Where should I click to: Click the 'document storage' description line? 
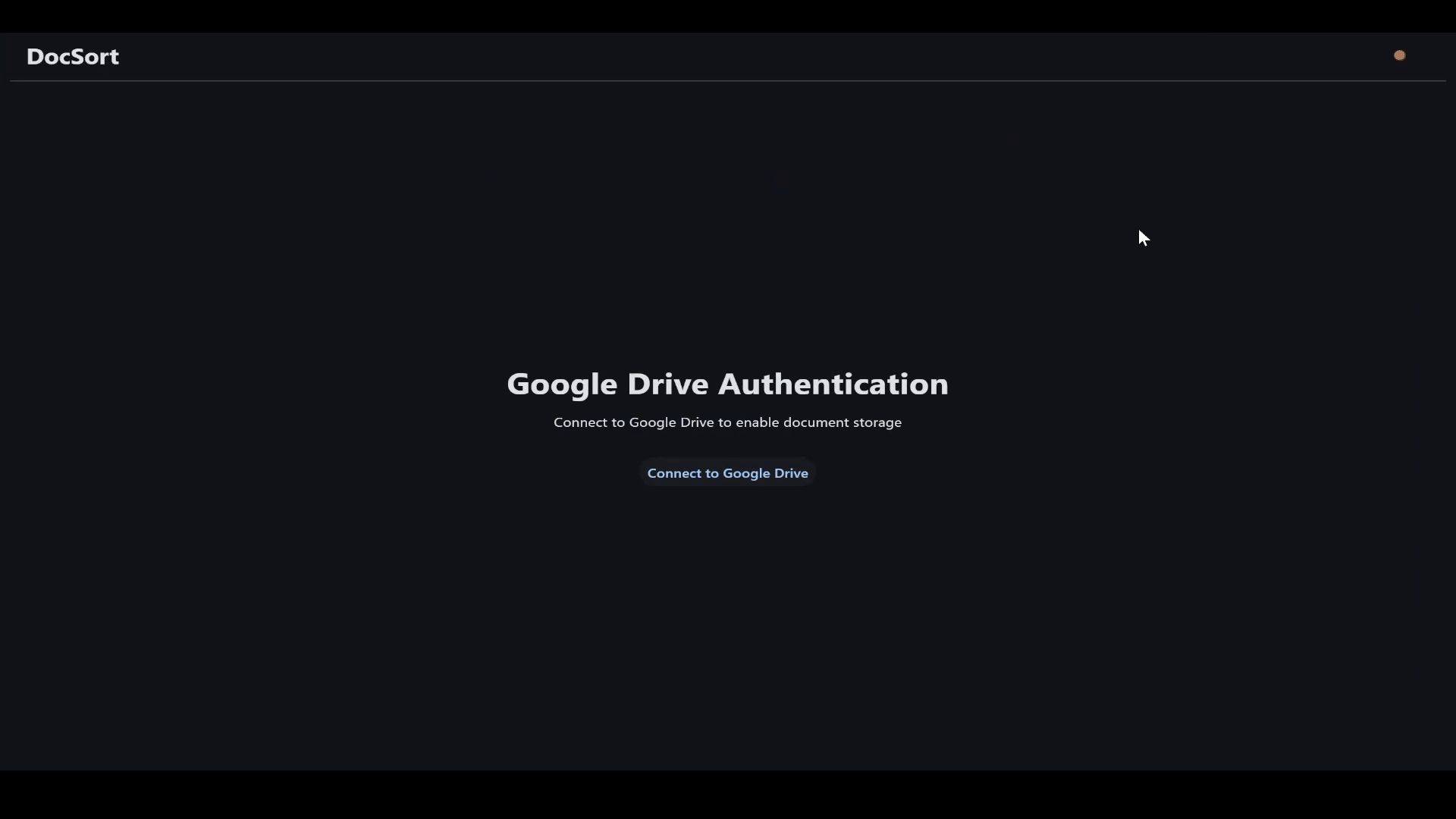point(842,422)
